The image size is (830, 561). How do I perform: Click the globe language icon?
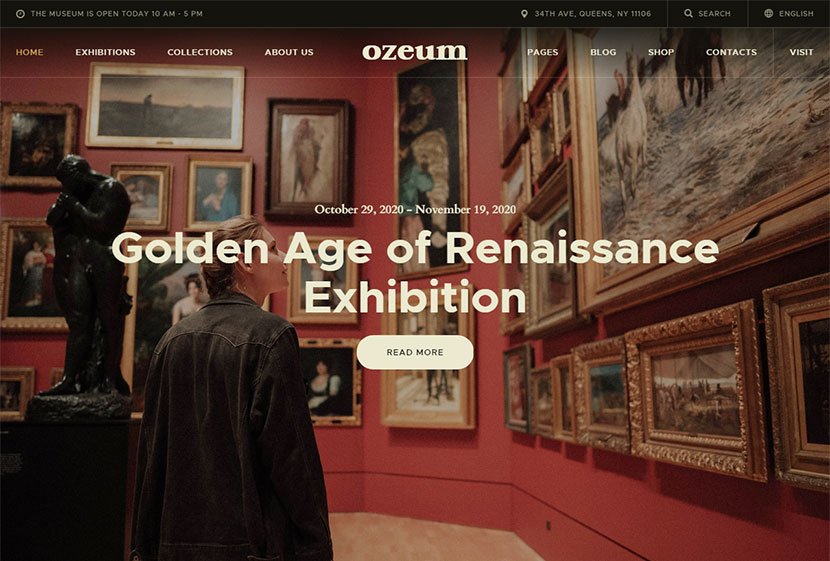pos(769,13)
